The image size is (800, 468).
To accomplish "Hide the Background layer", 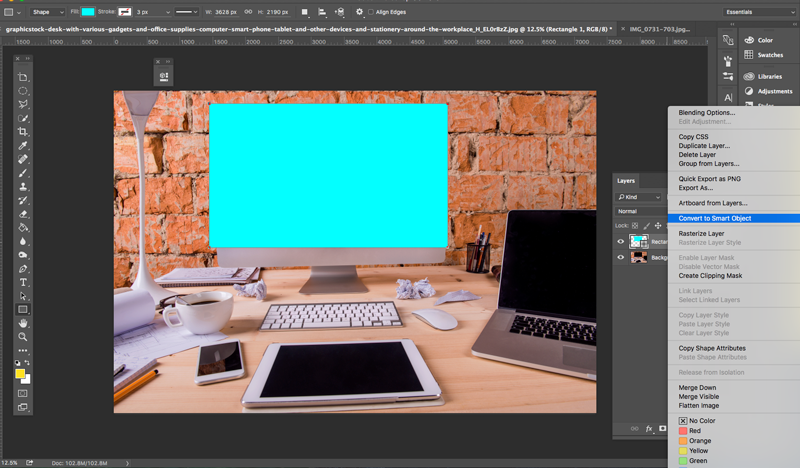I will tap(620, 257).
